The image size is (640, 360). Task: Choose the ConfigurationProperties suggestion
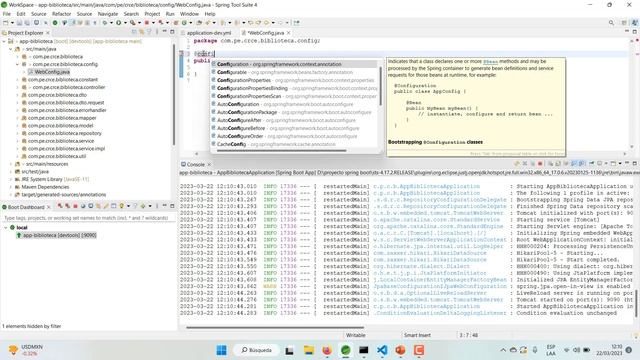click(294, 80)
